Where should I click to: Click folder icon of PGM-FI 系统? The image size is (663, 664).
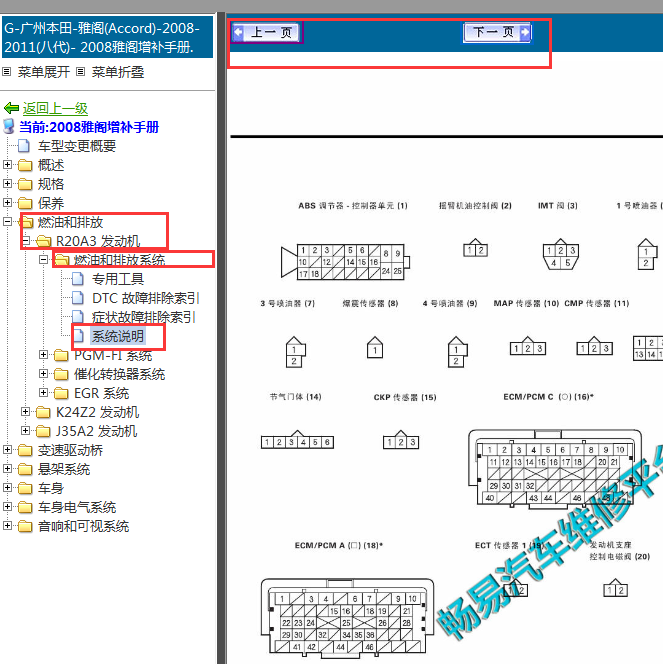(x=61, y=355)
